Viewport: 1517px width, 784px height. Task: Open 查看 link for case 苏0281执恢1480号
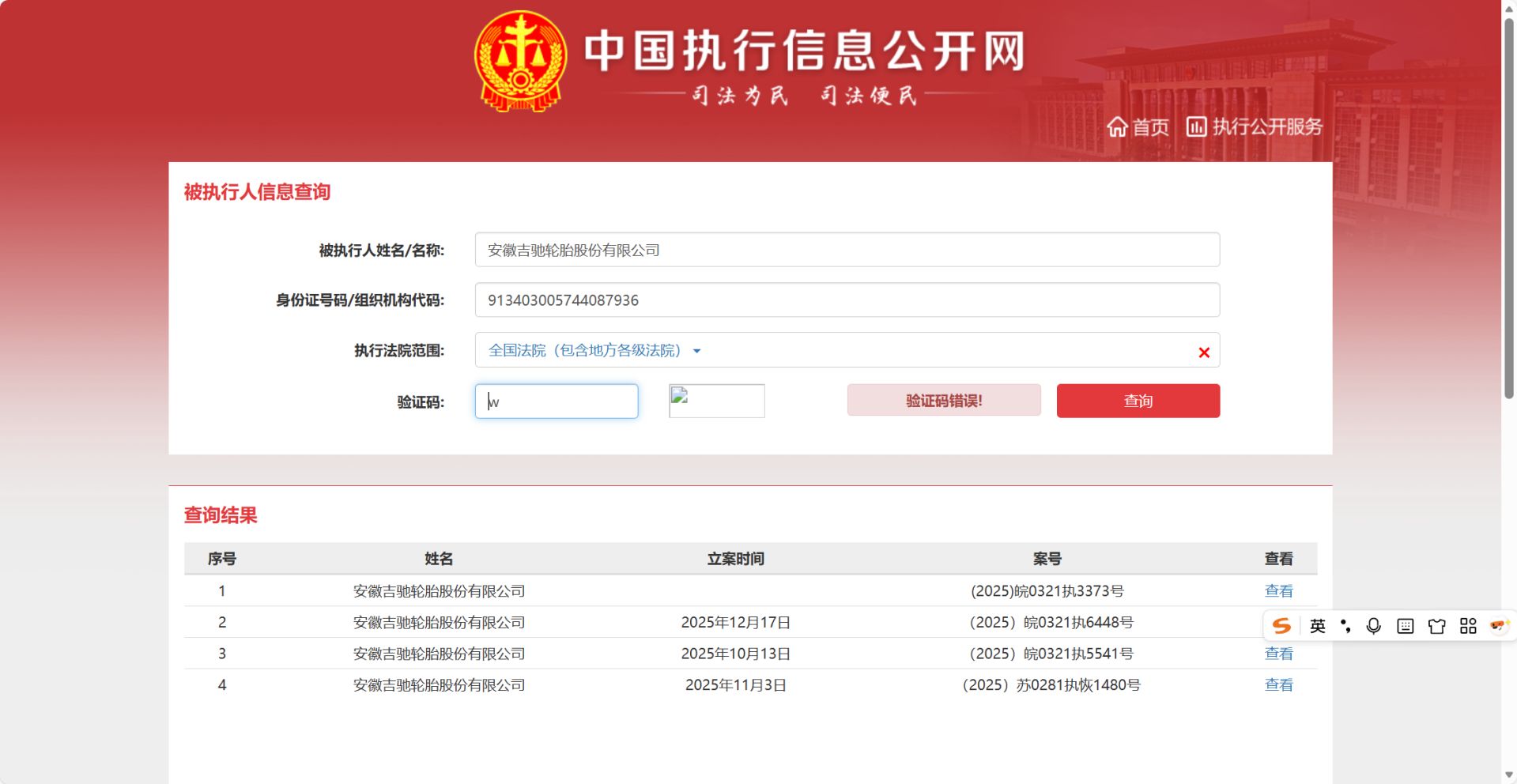click(1278, 684)
